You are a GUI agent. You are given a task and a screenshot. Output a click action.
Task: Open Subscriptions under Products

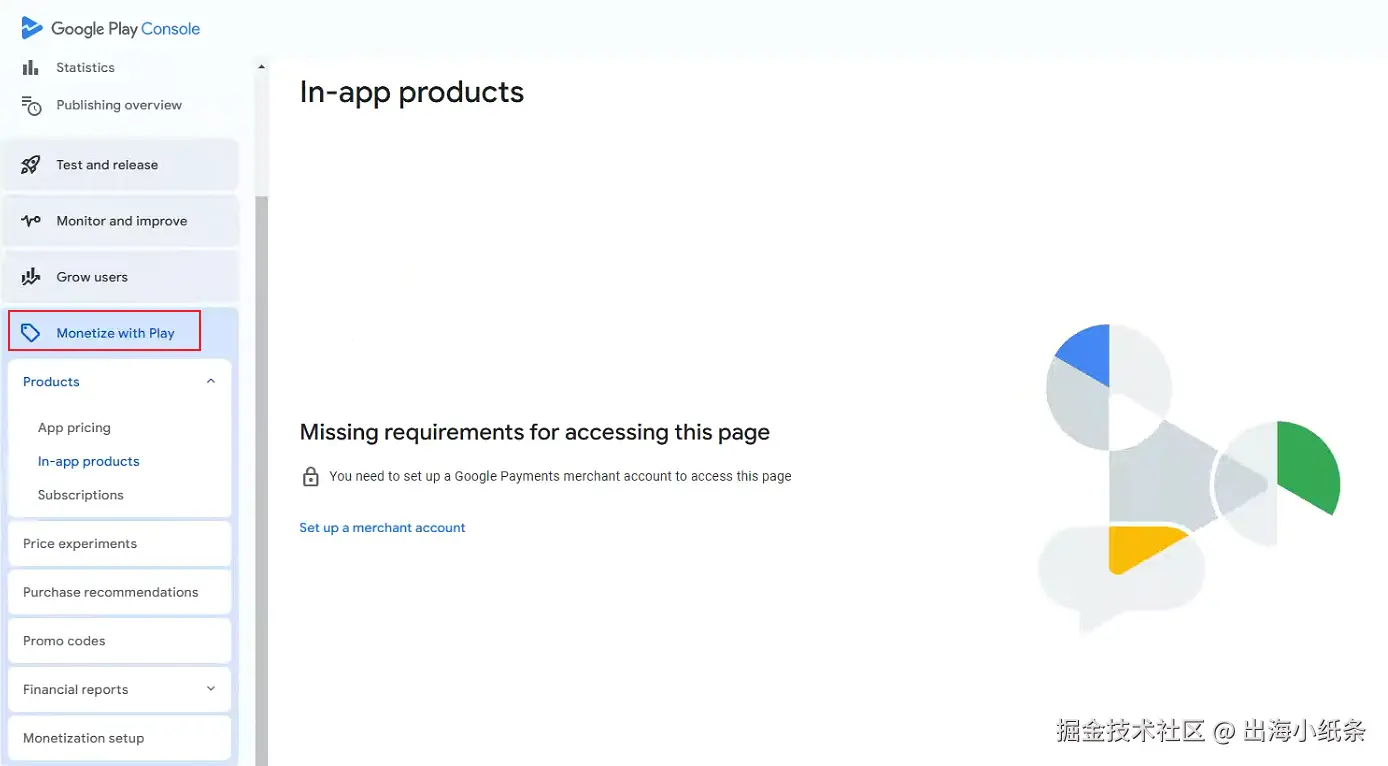(x=80, y=495)
